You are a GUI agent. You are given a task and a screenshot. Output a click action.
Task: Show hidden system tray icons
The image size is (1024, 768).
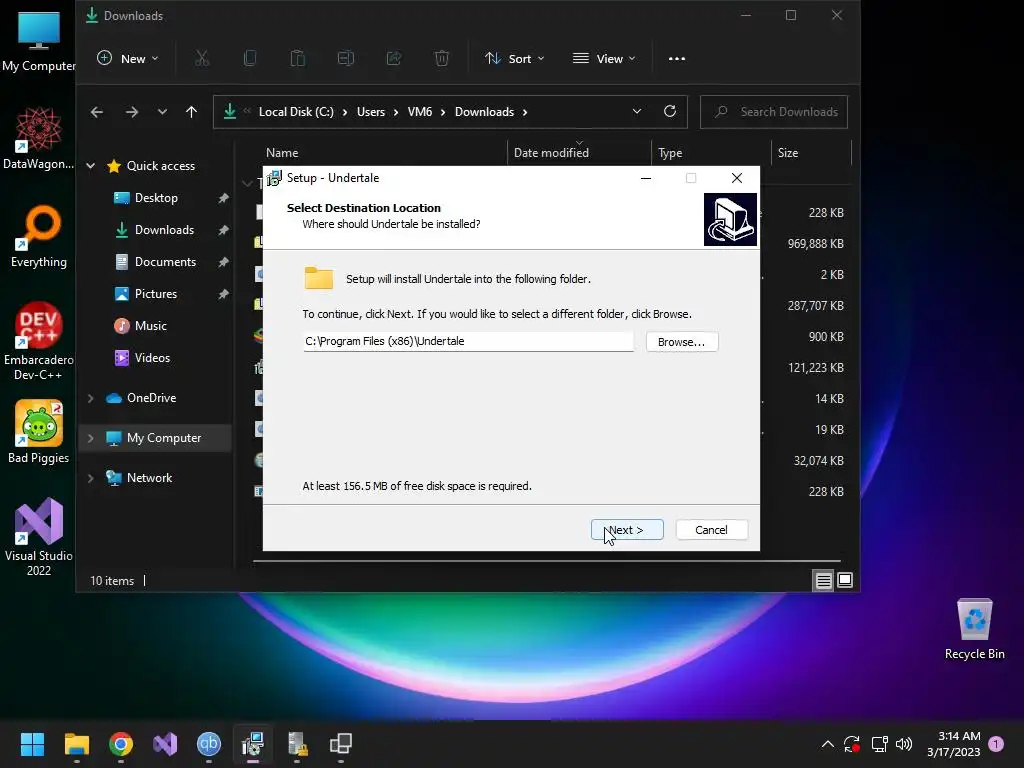pyautogui.click(x=827, y=744)
